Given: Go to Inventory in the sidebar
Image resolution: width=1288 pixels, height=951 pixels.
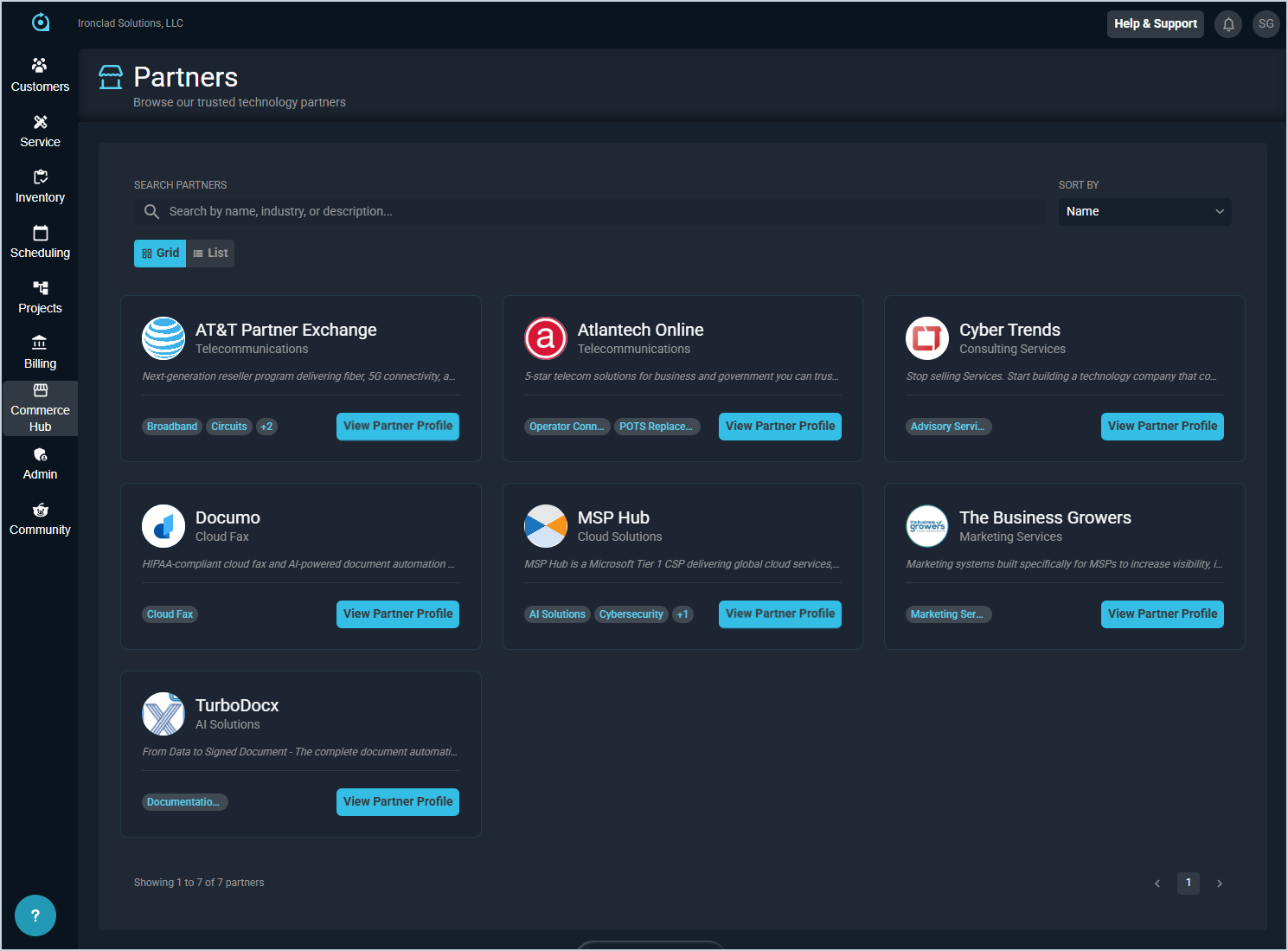Looking at the screenshot, I should pyautogui.click(x=40, y=187).
